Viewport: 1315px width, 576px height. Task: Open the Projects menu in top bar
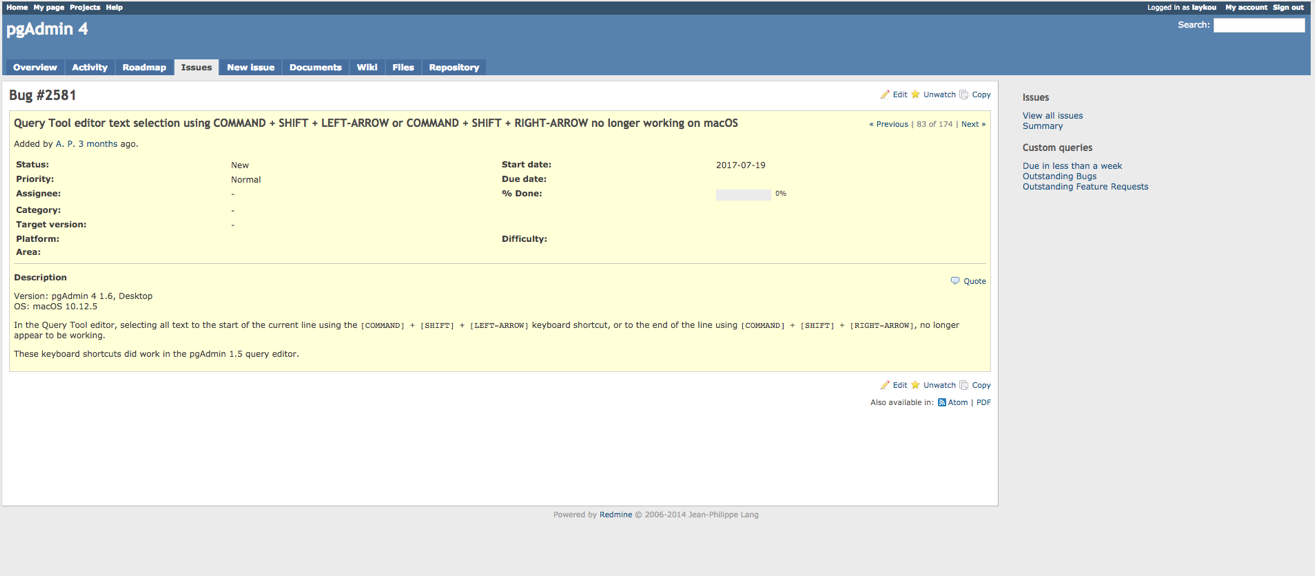[x=85, y=7]
